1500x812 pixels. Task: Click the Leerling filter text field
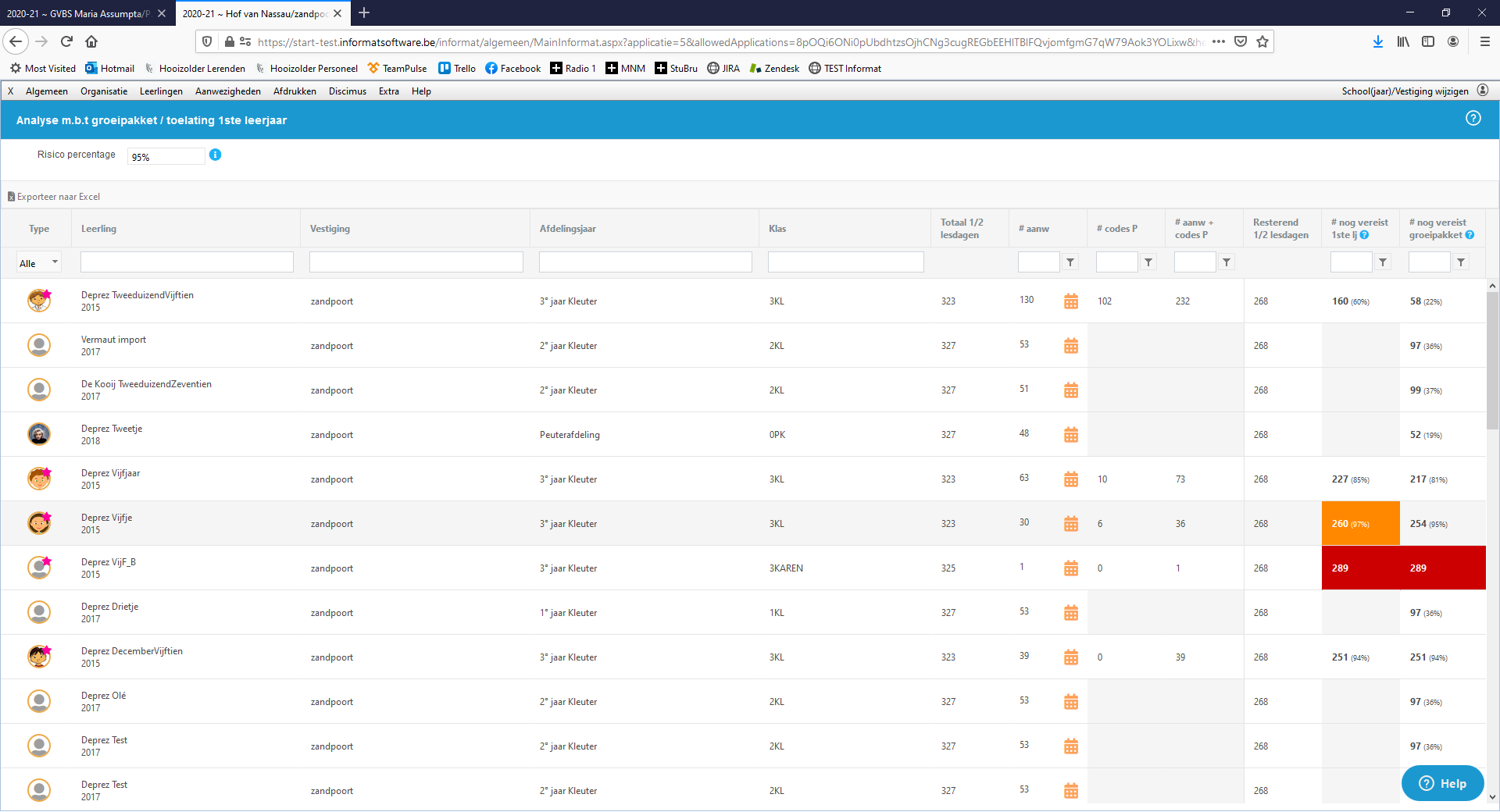[x=187, y=262]
